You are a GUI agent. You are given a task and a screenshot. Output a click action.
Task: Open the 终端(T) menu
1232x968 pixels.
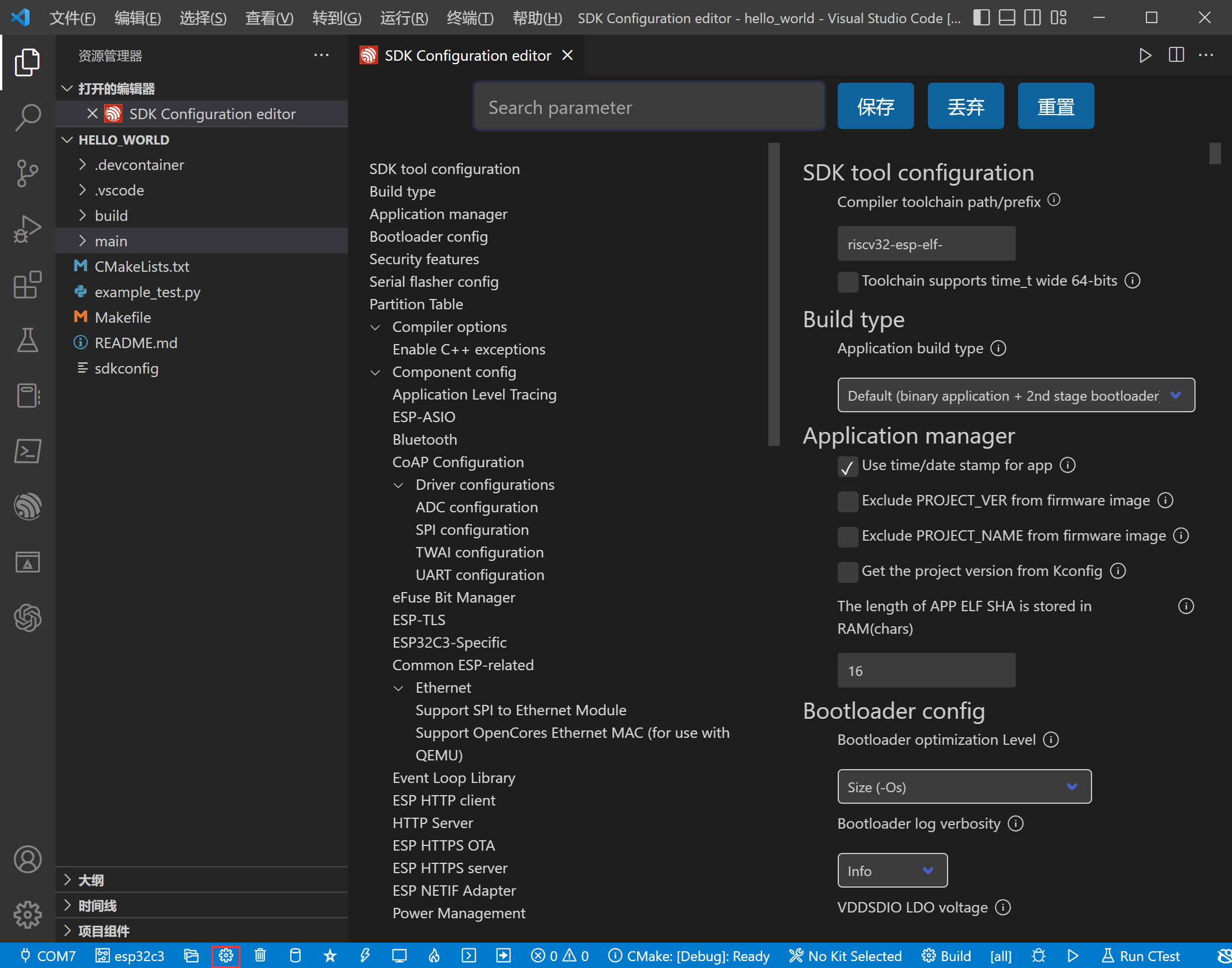[x=470, y=18]
